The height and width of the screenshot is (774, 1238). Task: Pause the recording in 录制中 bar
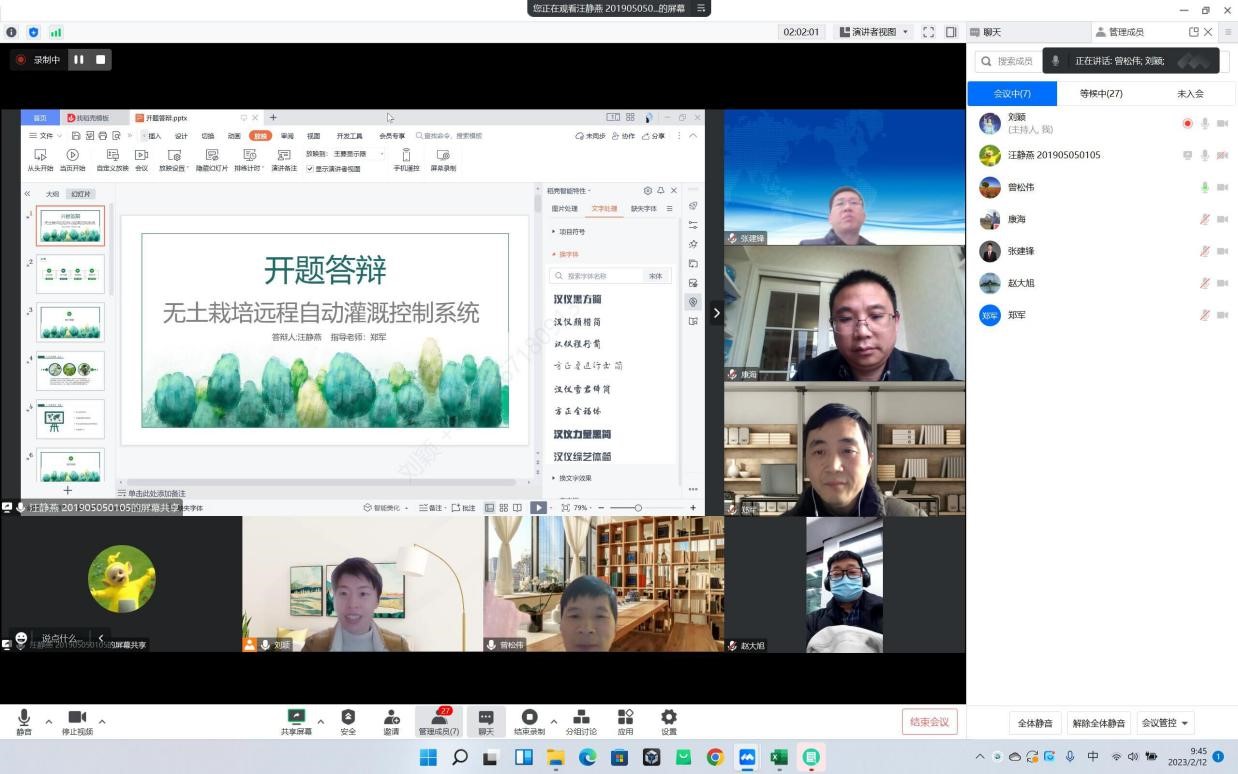click(78, 60)
